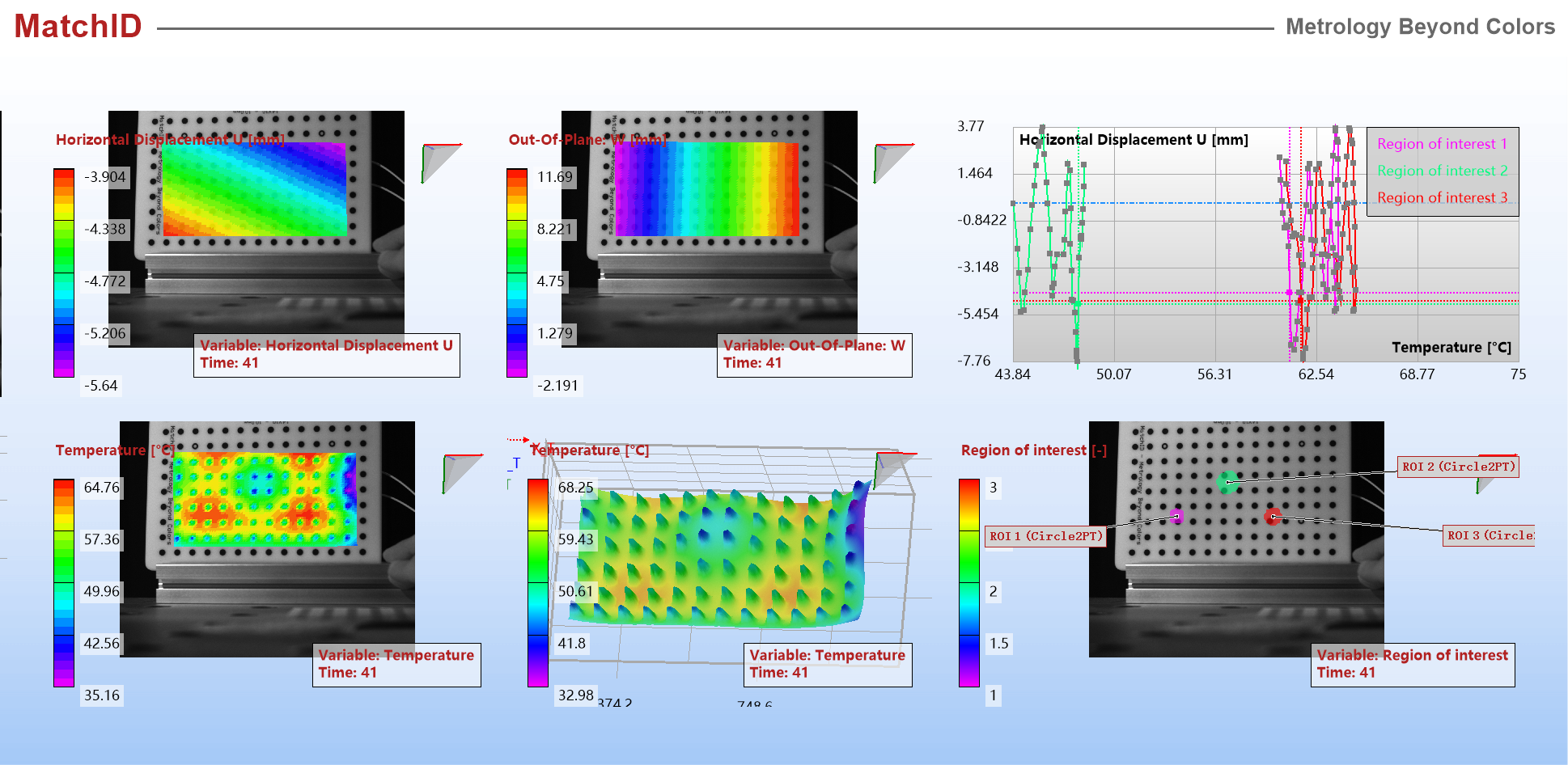1568x765 pixels.
Task: Click the orientation triad beside the 2D Temperature map
Action: coord(462,473)
